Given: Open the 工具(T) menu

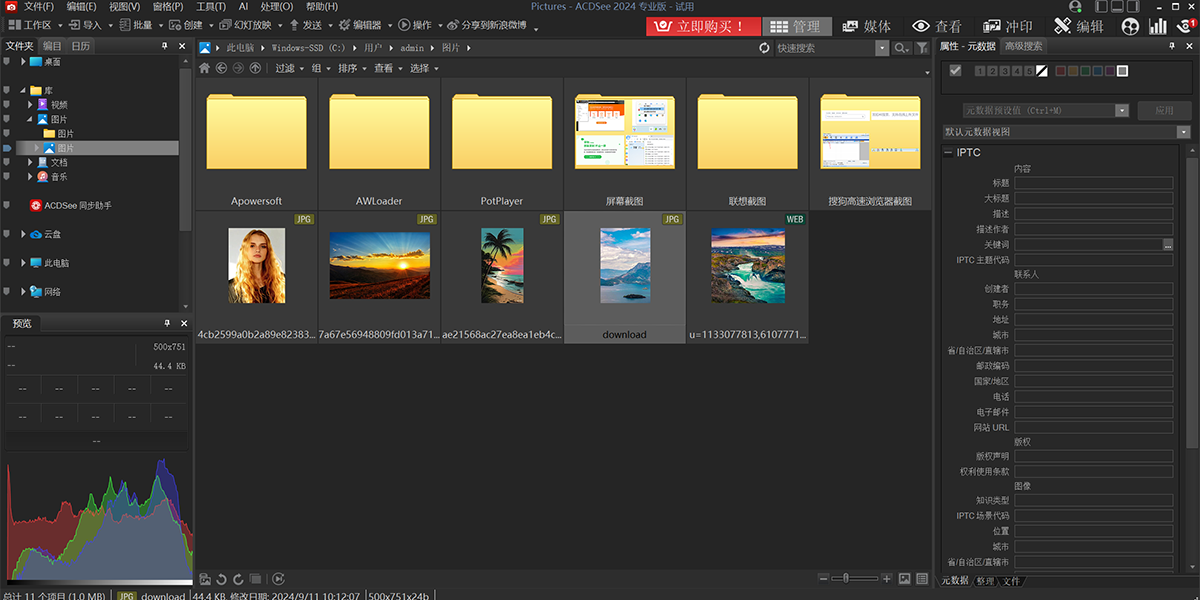Looking at the screenshot, I should click(x=210, y=7).
